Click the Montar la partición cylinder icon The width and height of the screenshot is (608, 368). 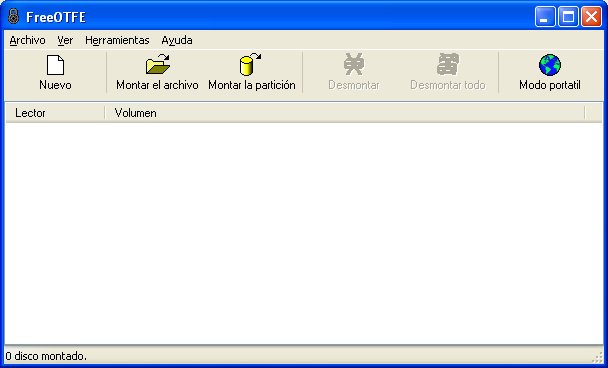tap(250, 64)
